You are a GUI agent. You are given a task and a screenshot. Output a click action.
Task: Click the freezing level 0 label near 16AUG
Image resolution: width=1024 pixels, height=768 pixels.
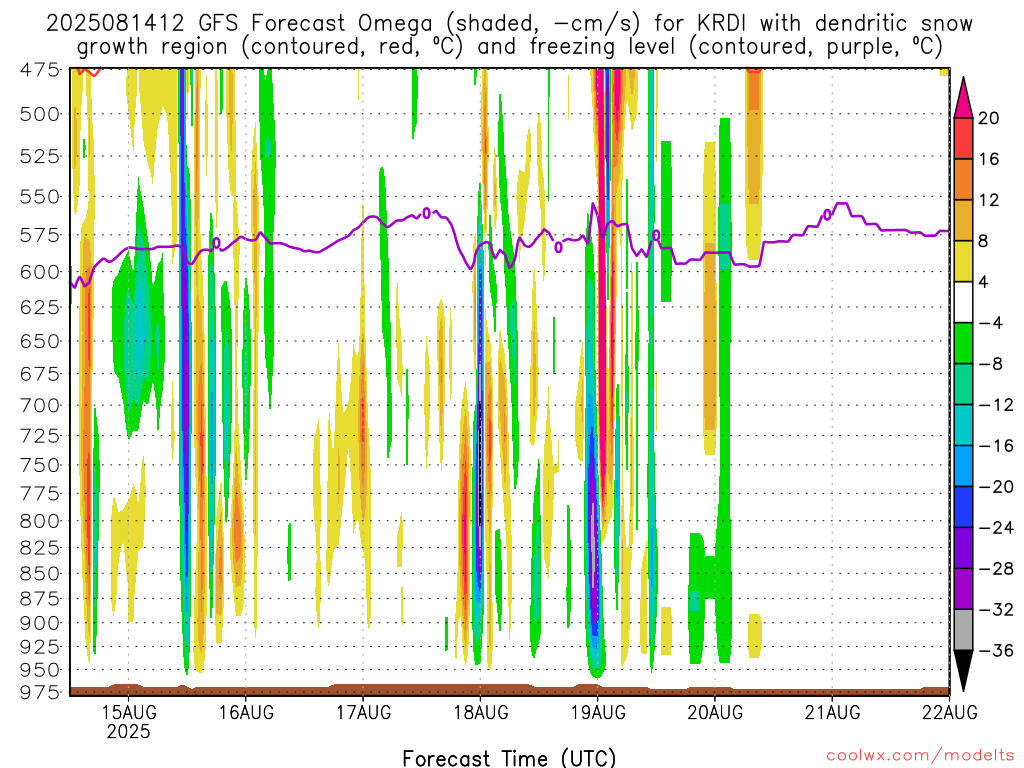[217, 243]
